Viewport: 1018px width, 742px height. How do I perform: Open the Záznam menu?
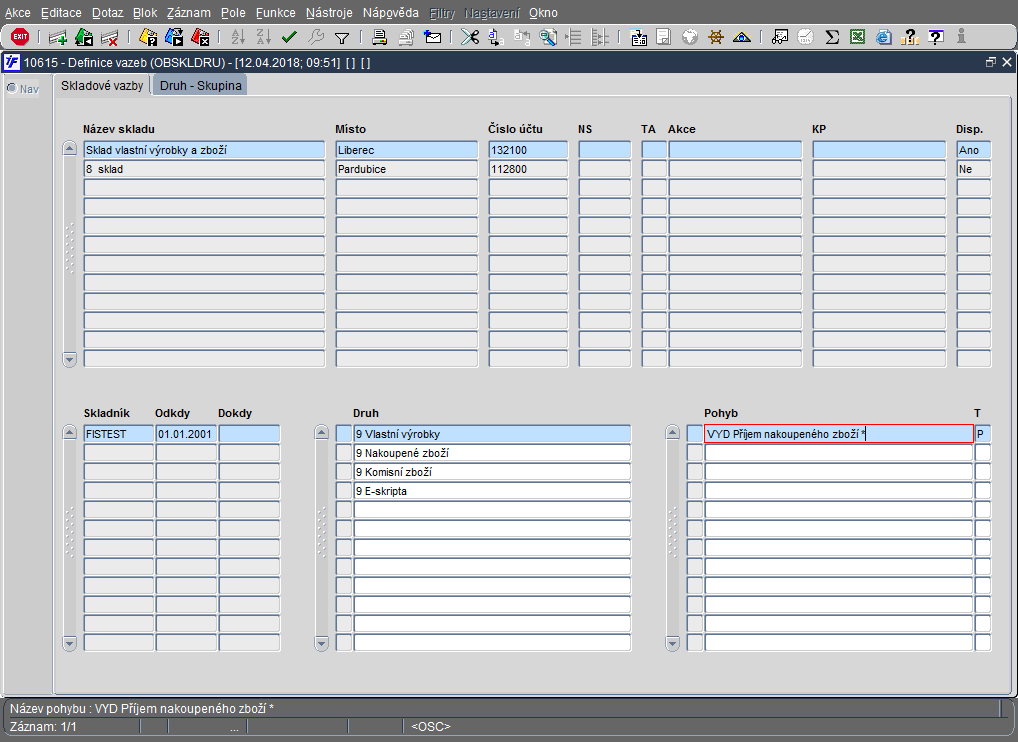pyautogui.click(x=188, y=13)
